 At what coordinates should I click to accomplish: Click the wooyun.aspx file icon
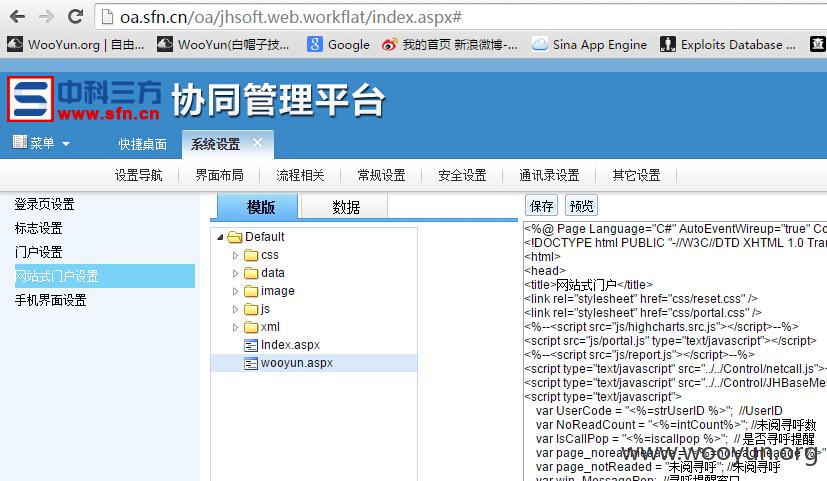(x=251, y=363)
